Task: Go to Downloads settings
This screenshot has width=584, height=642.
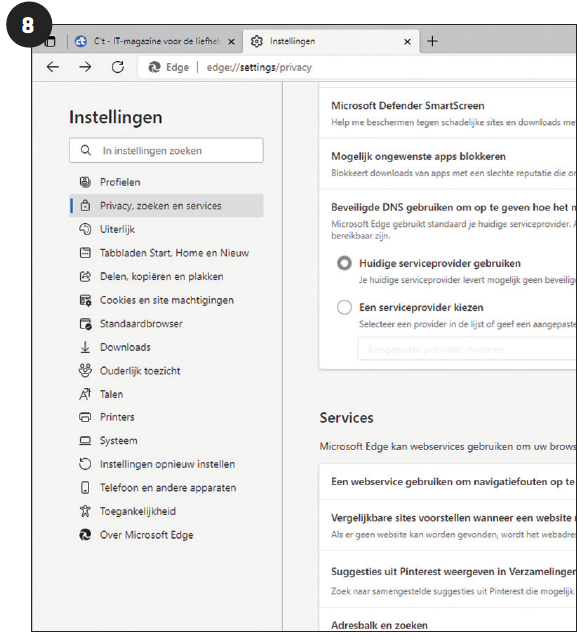Action: click(166, 347)
